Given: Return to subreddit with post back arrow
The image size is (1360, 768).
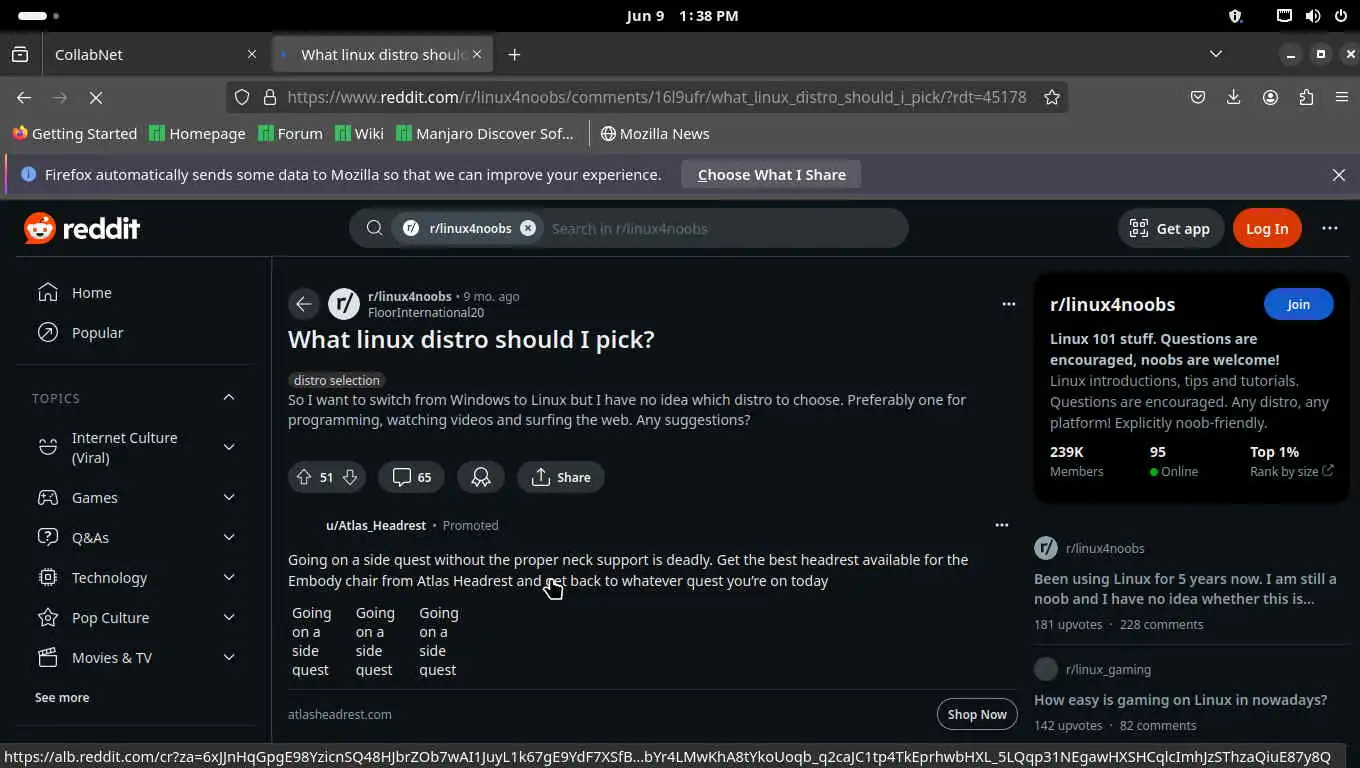Looking at the screenshot, I should pyautogui.click(x=304, y=304).
